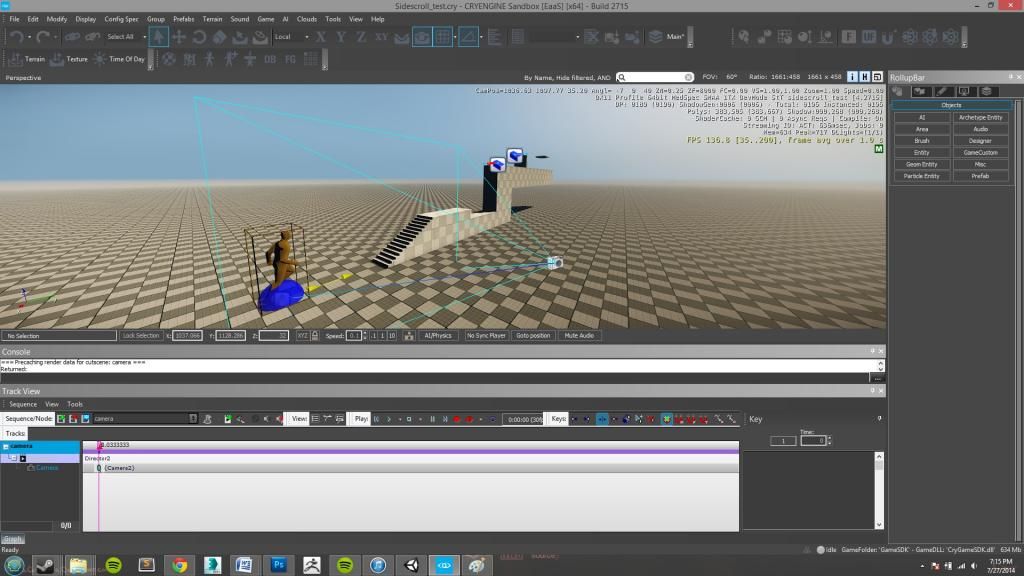Click the timeline playhead marker
The image size is (1024, 576).
[99, 445]
